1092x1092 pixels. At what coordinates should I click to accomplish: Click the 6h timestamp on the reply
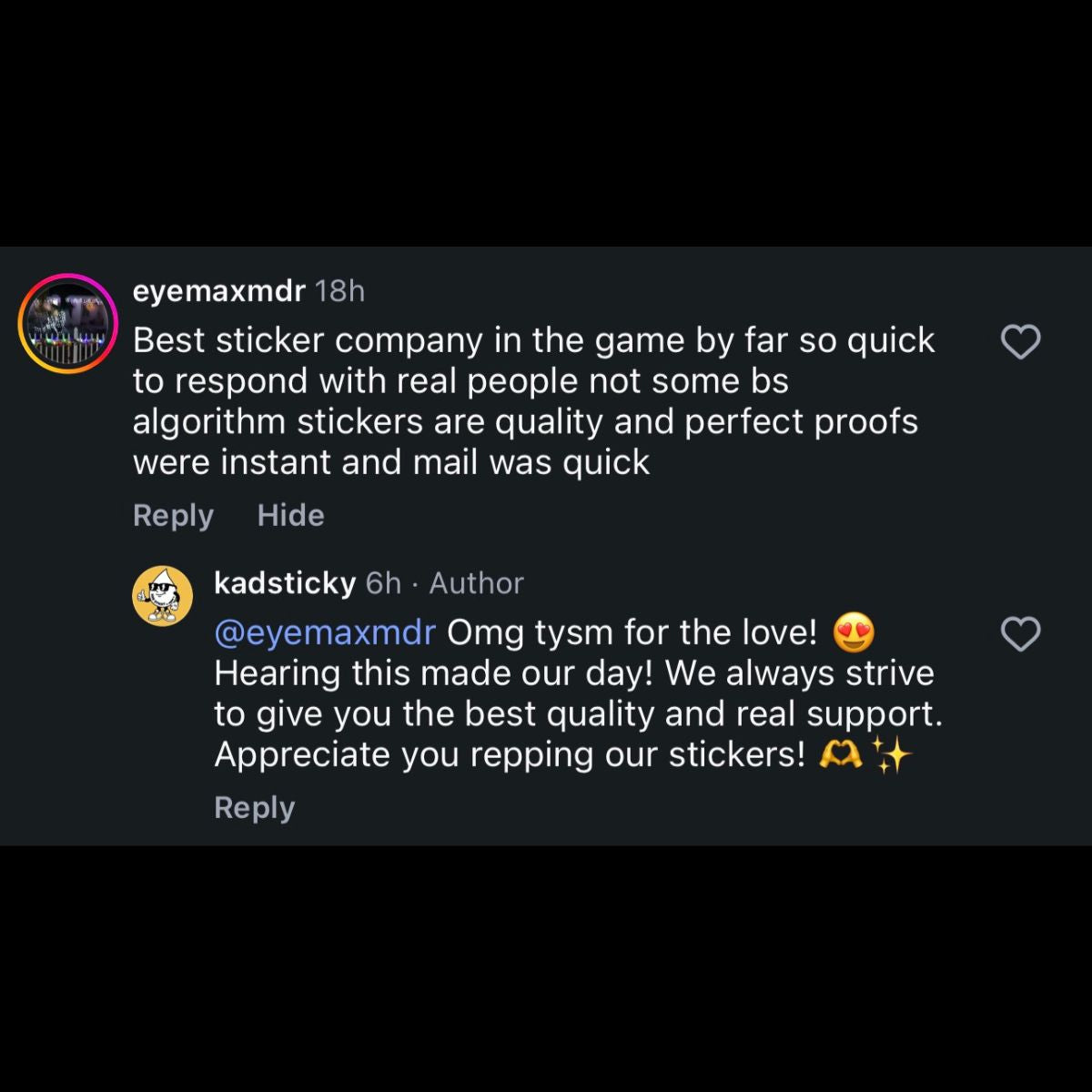[x=383, y=583]
